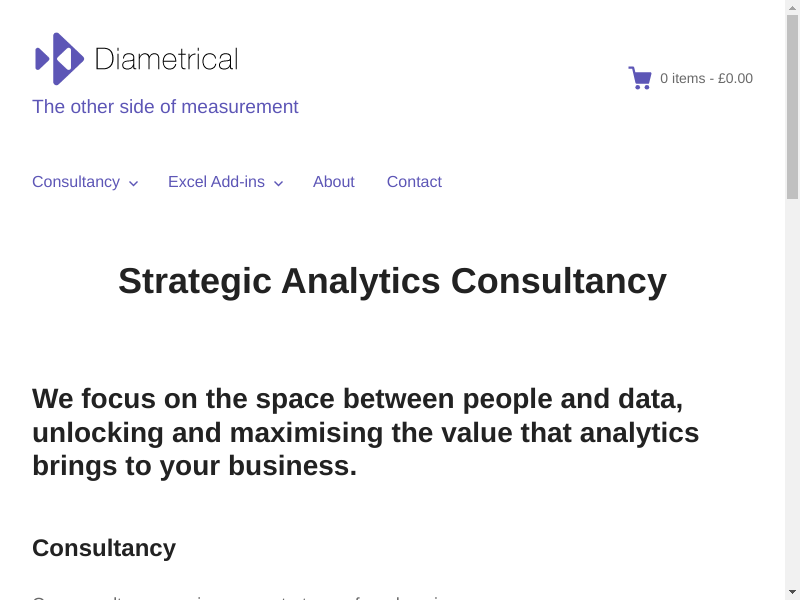Click the scrollbar up arrow
This screenshot has height=600, width=800.
tap(792, 7)
